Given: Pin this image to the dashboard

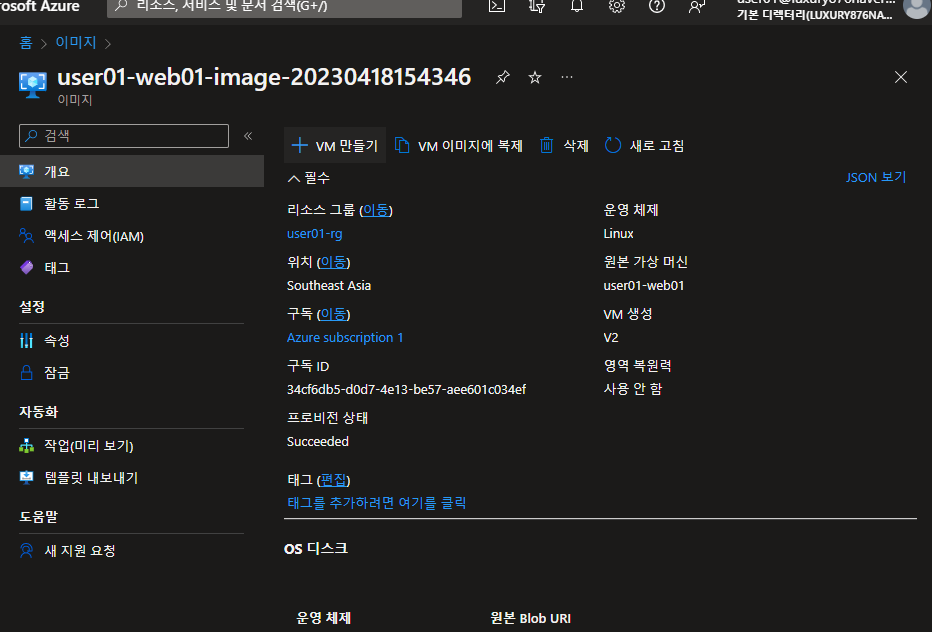Looking at the screenshot, I should click(x=503, y=77).
